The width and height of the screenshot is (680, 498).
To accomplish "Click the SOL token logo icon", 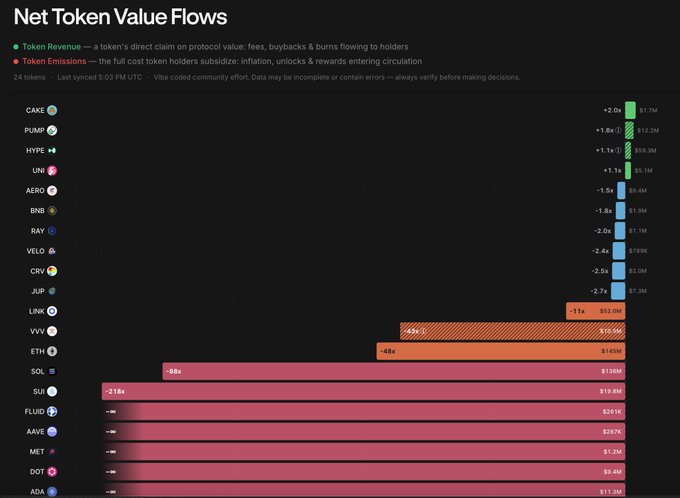I will (x=52, y=371).
